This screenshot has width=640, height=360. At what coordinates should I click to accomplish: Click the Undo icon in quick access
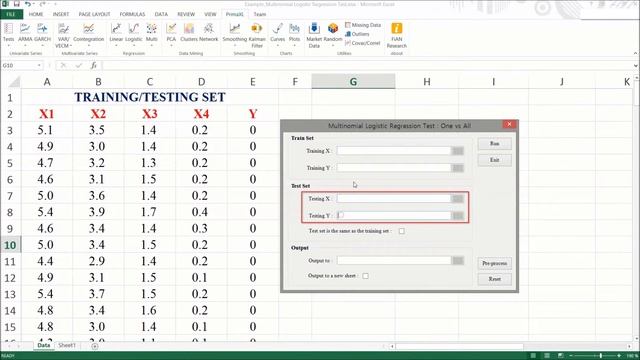tap(28, 4)
